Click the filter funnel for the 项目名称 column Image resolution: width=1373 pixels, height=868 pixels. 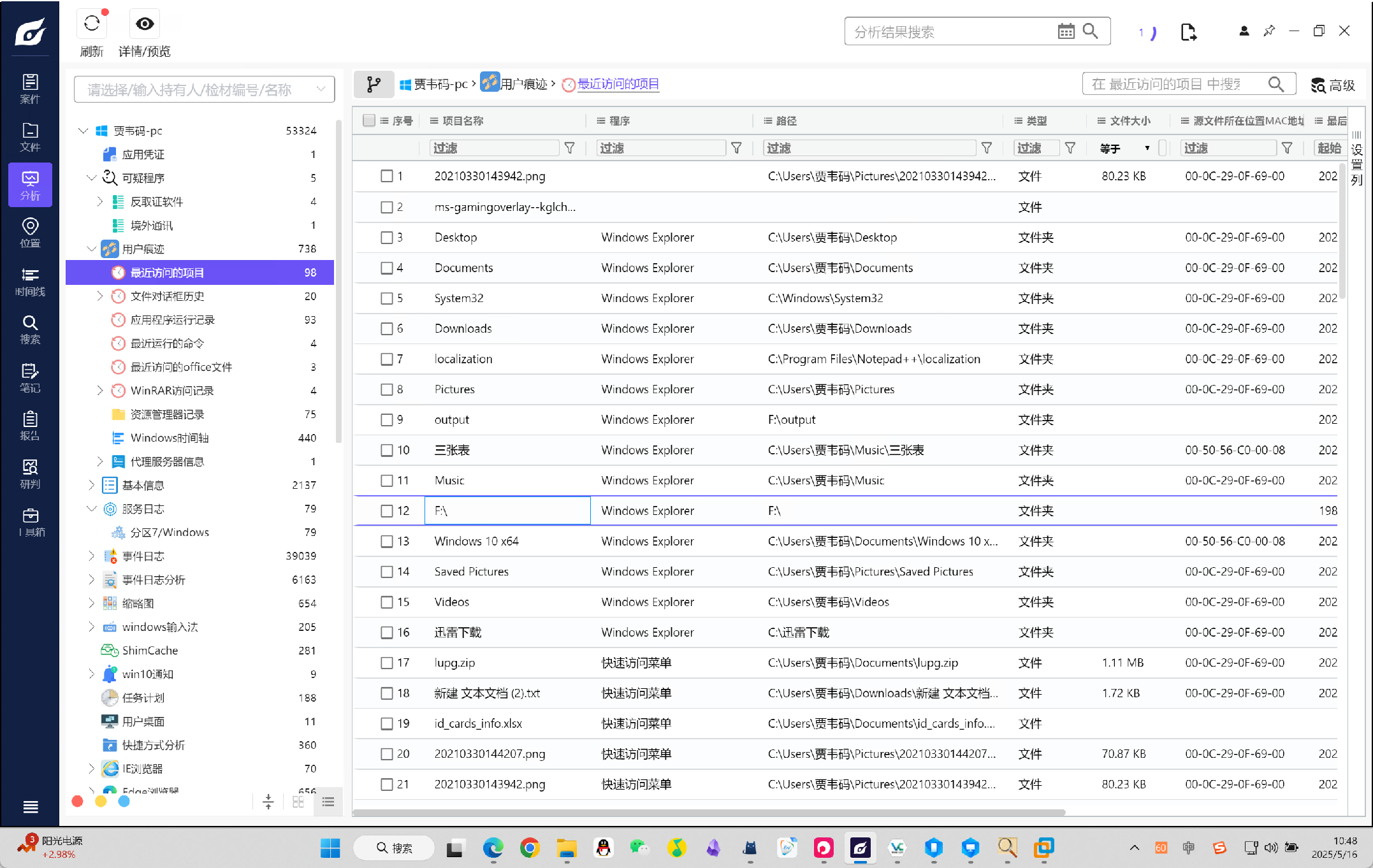569,148
